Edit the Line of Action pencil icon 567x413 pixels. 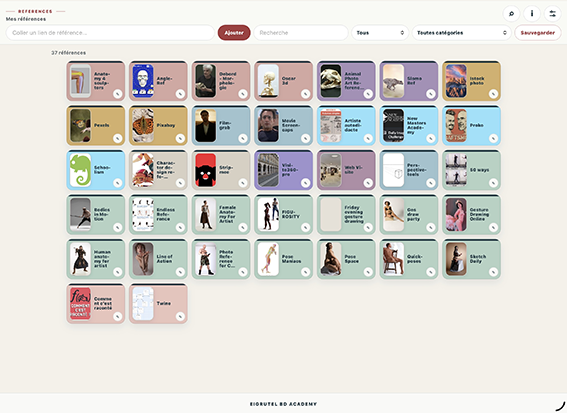click(180, 272)
